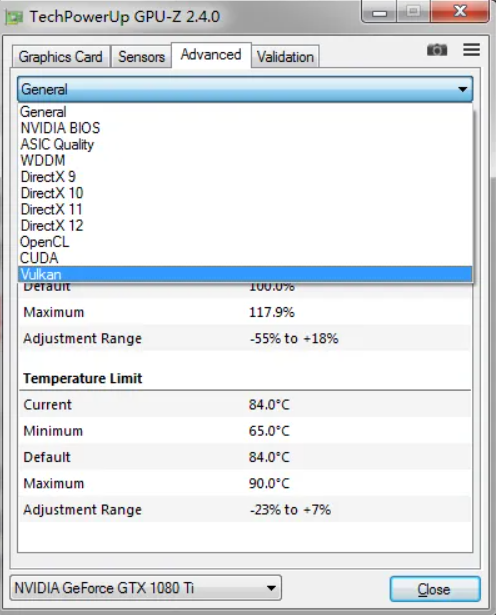Select DirectX 10 option

(x=245, y=193)
